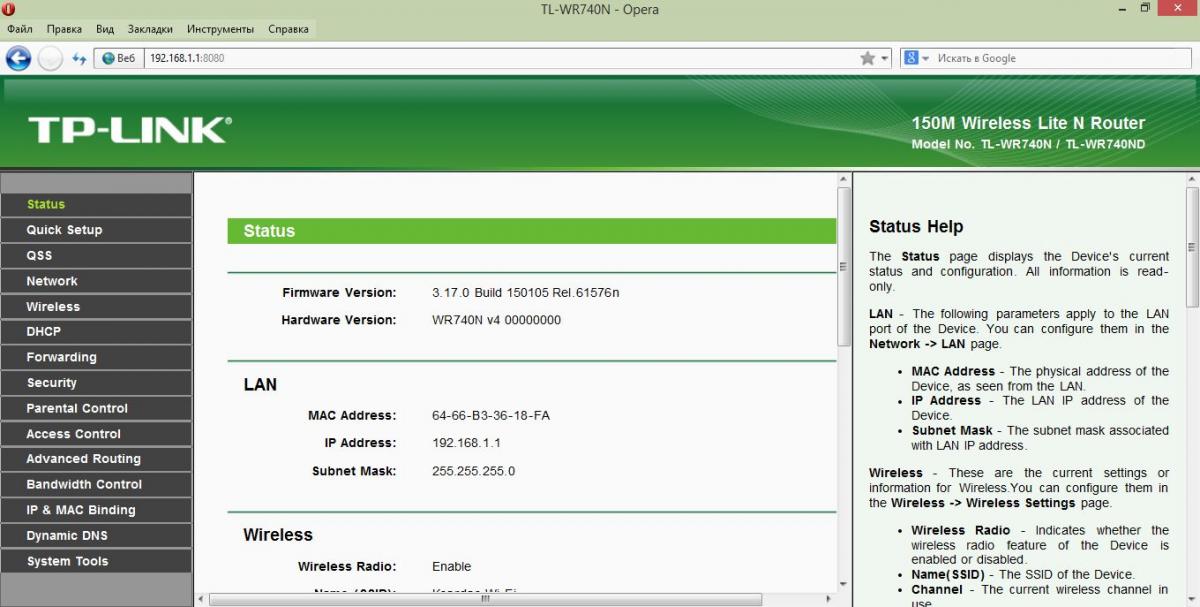The image size is (1200, 607).
Task: Open Parental Control settings
Action: [96, 408]
